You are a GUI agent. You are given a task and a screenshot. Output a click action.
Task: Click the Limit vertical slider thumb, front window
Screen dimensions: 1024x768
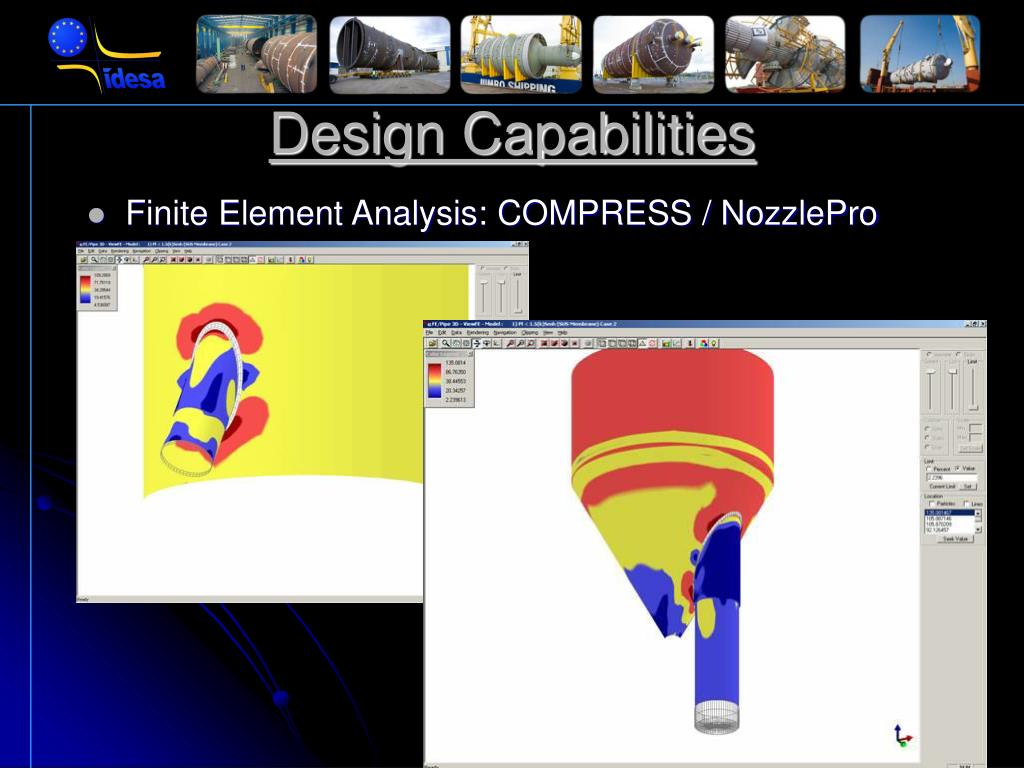click(973, 407)
